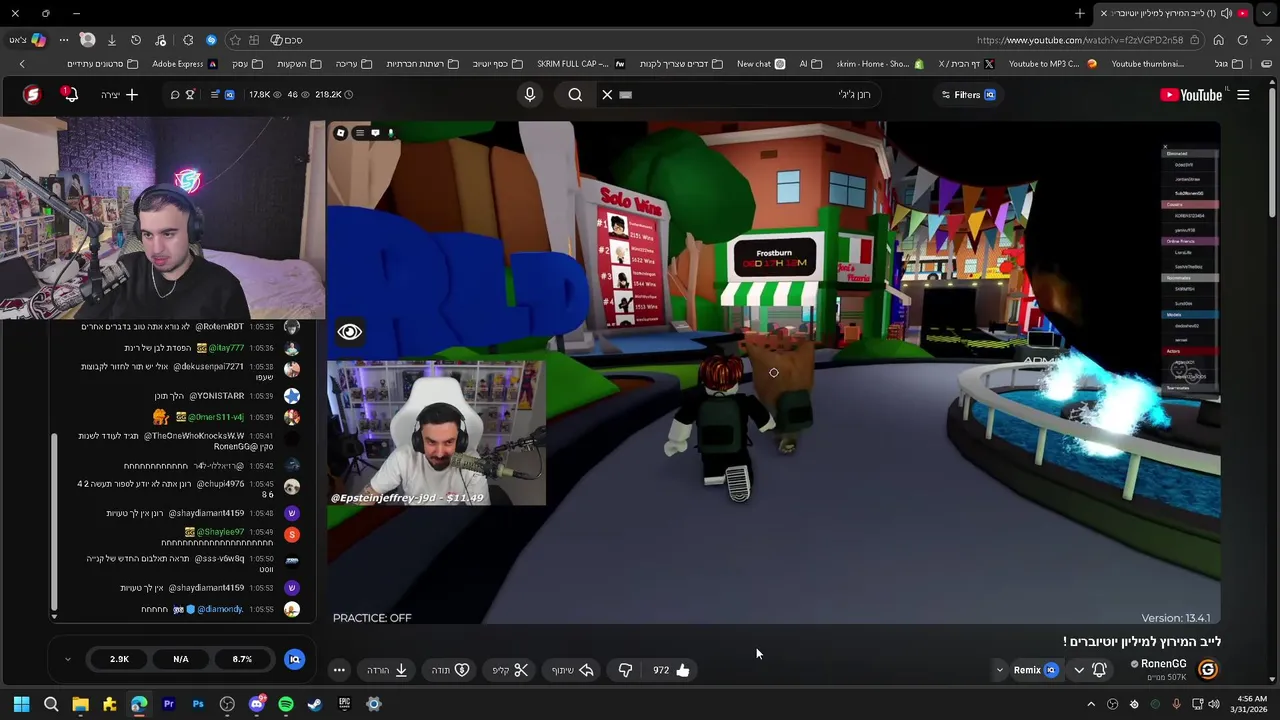Download the video using the download arrow
This screenshot has width=1280, height=720.
coord(388,670)
